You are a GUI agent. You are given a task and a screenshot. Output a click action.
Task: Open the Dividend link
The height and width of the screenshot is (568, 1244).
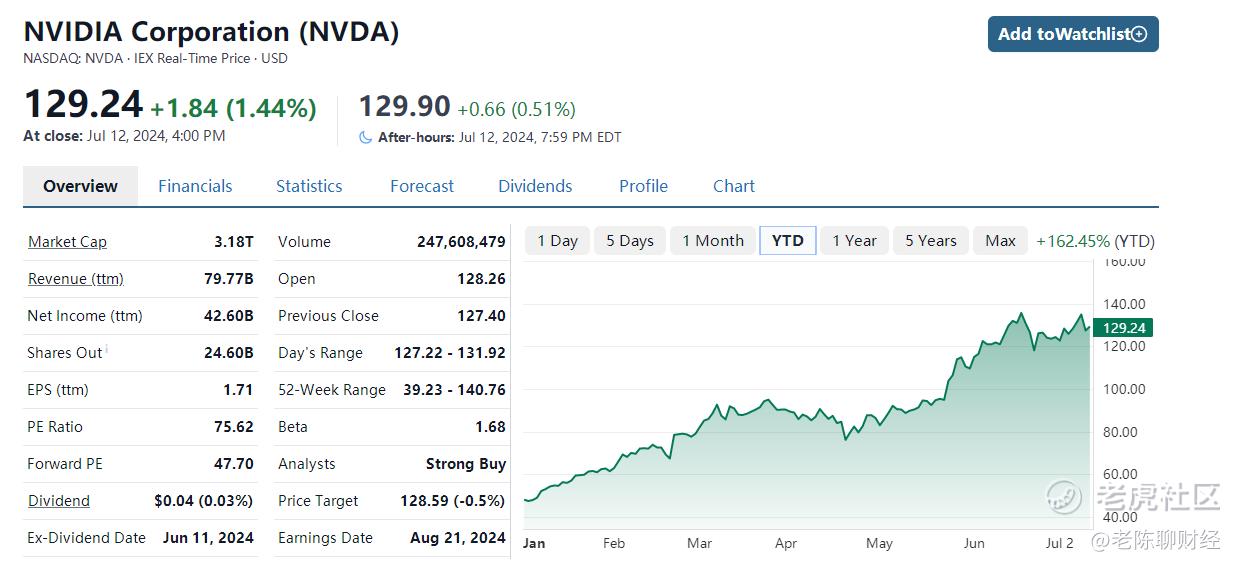tap(59, 501)
